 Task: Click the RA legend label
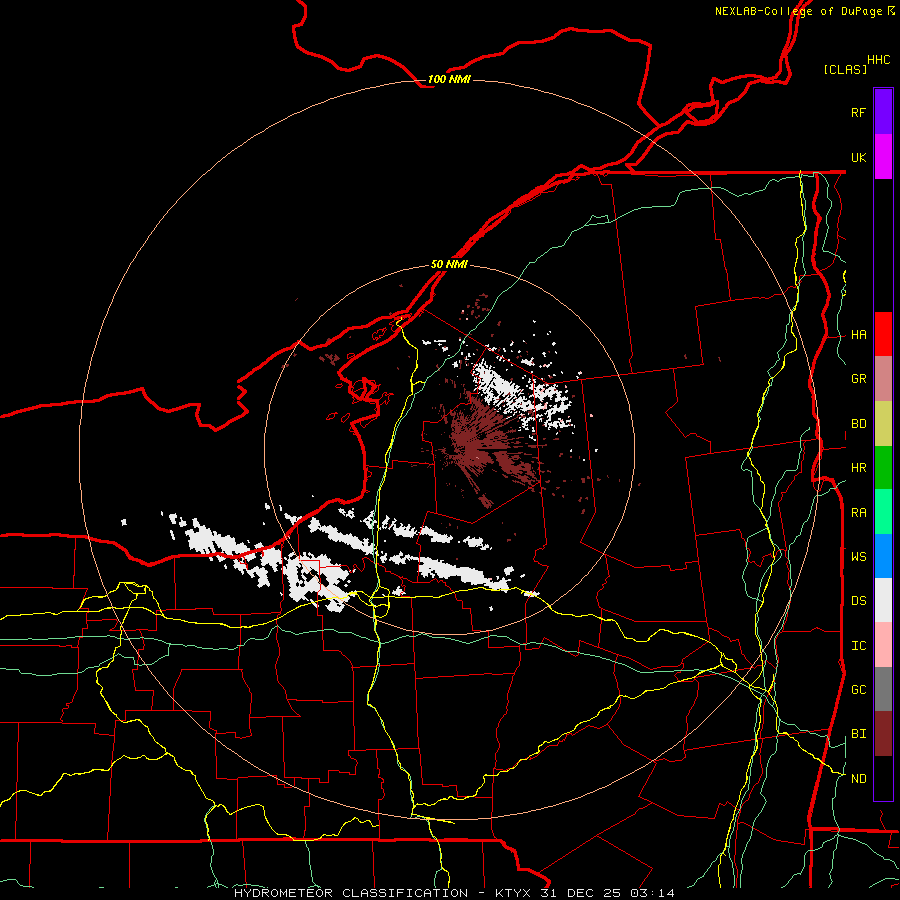pos(859,513)
